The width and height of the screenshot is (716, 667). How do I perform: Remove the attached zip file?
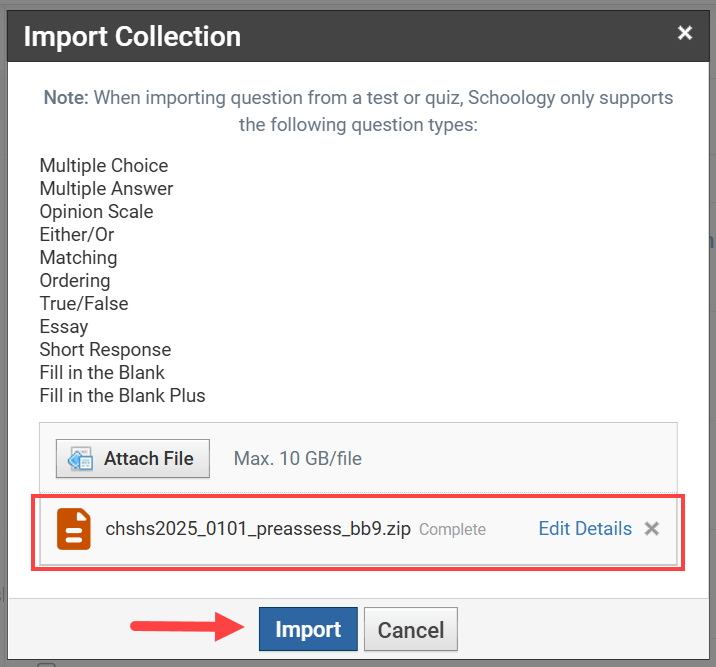point(652,529)
